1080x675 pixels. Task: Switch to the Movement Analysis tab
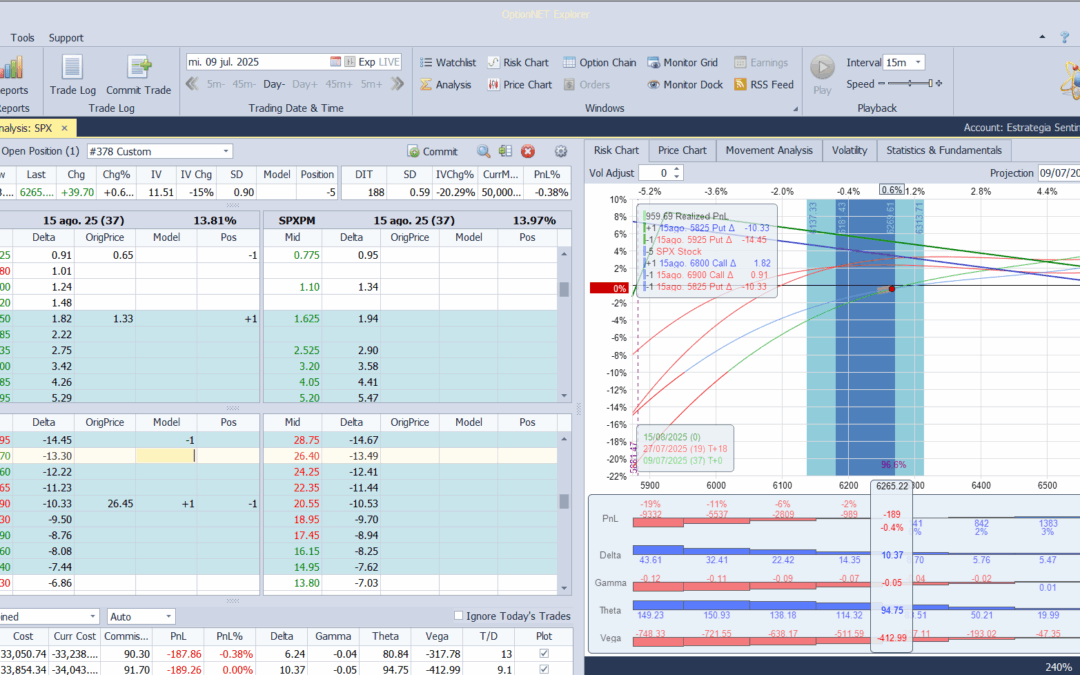coord(769,150)
